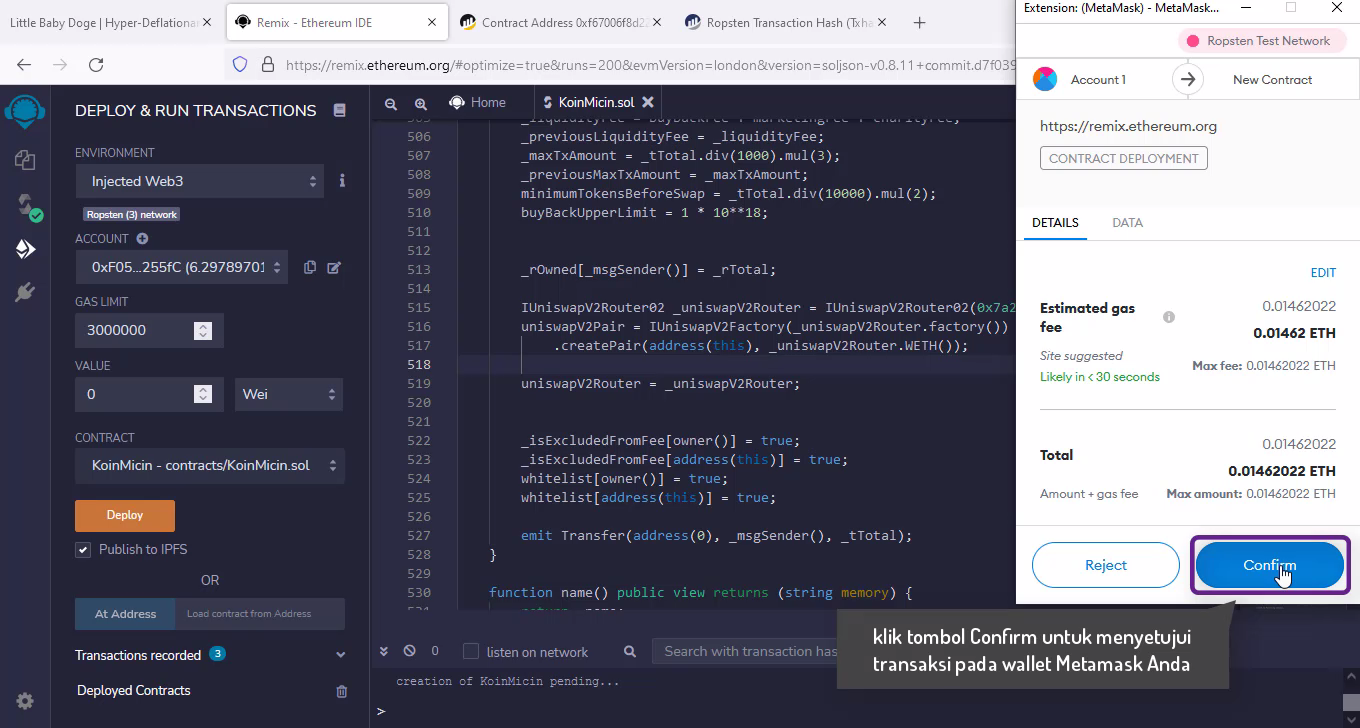
Task: Delete deployed contracts with trash icon
Action: click(x=341, y=691)
